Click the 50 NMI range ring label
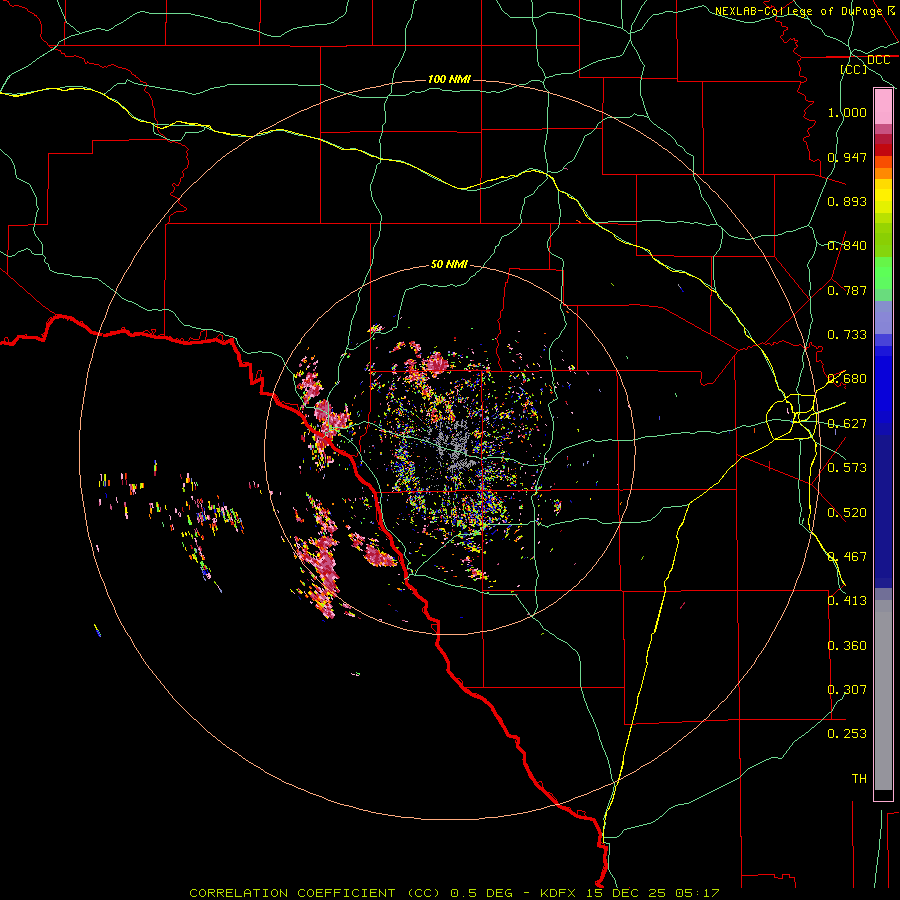This screenshot has height=900, width=900. (449, 264)
